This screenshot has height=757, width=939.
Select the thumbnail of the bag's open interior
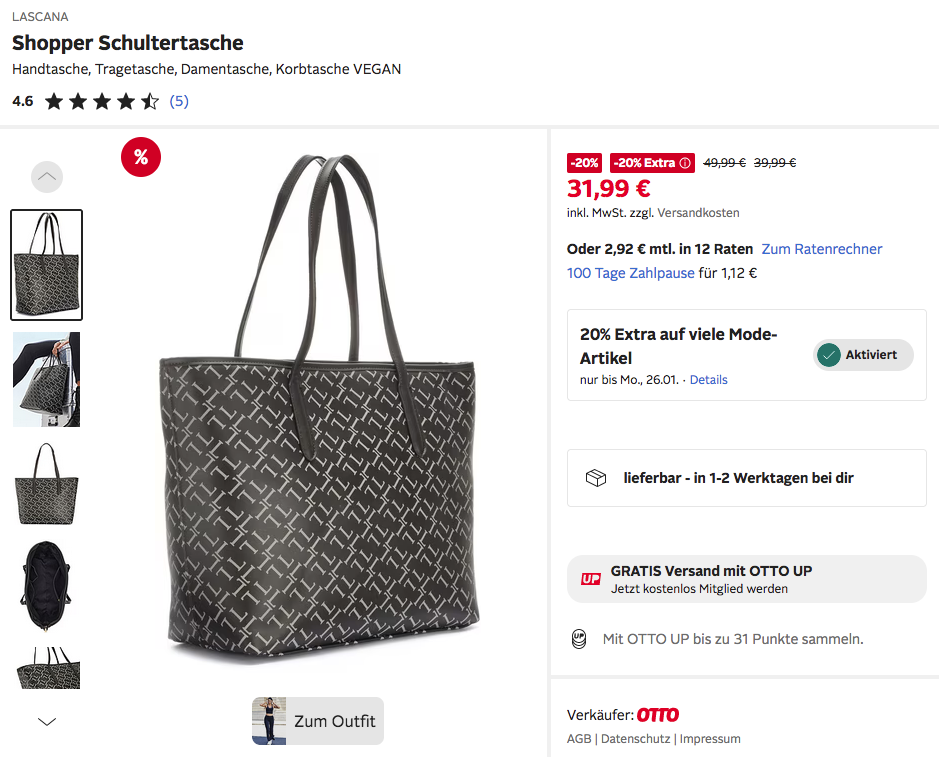click(46, 584)
